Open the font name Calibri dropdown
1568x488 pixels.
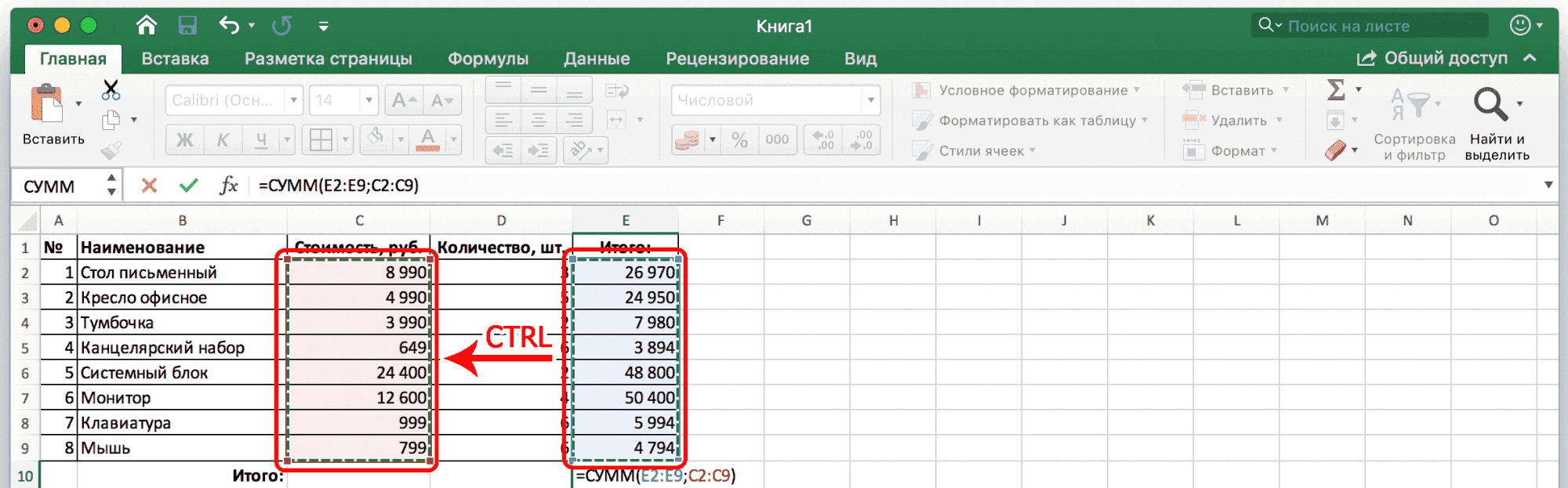(x=294, y=100)
